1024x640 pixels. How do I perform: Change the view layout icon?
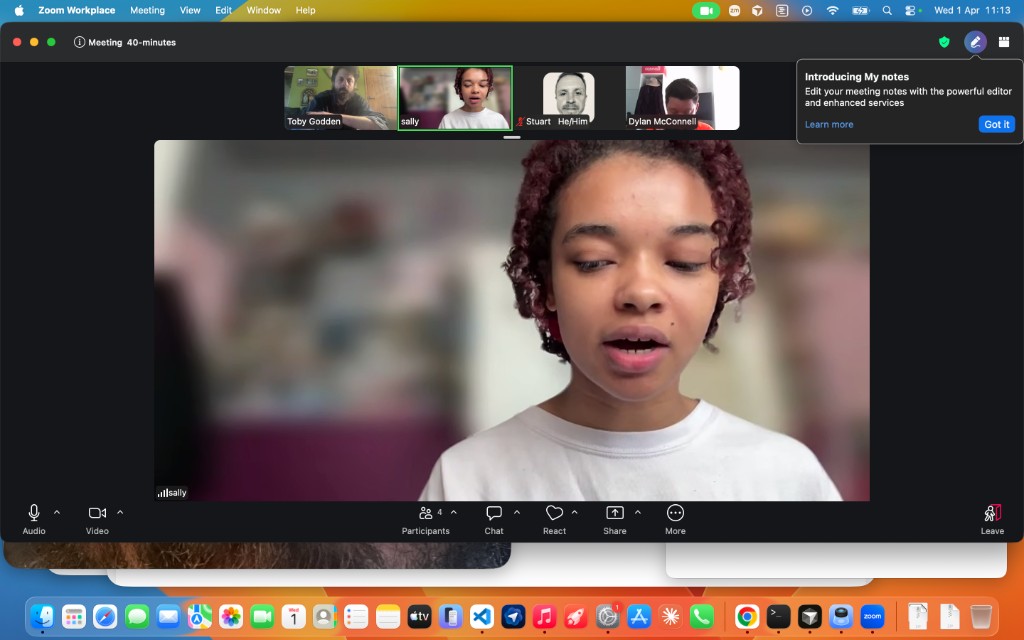[1004, 42]
